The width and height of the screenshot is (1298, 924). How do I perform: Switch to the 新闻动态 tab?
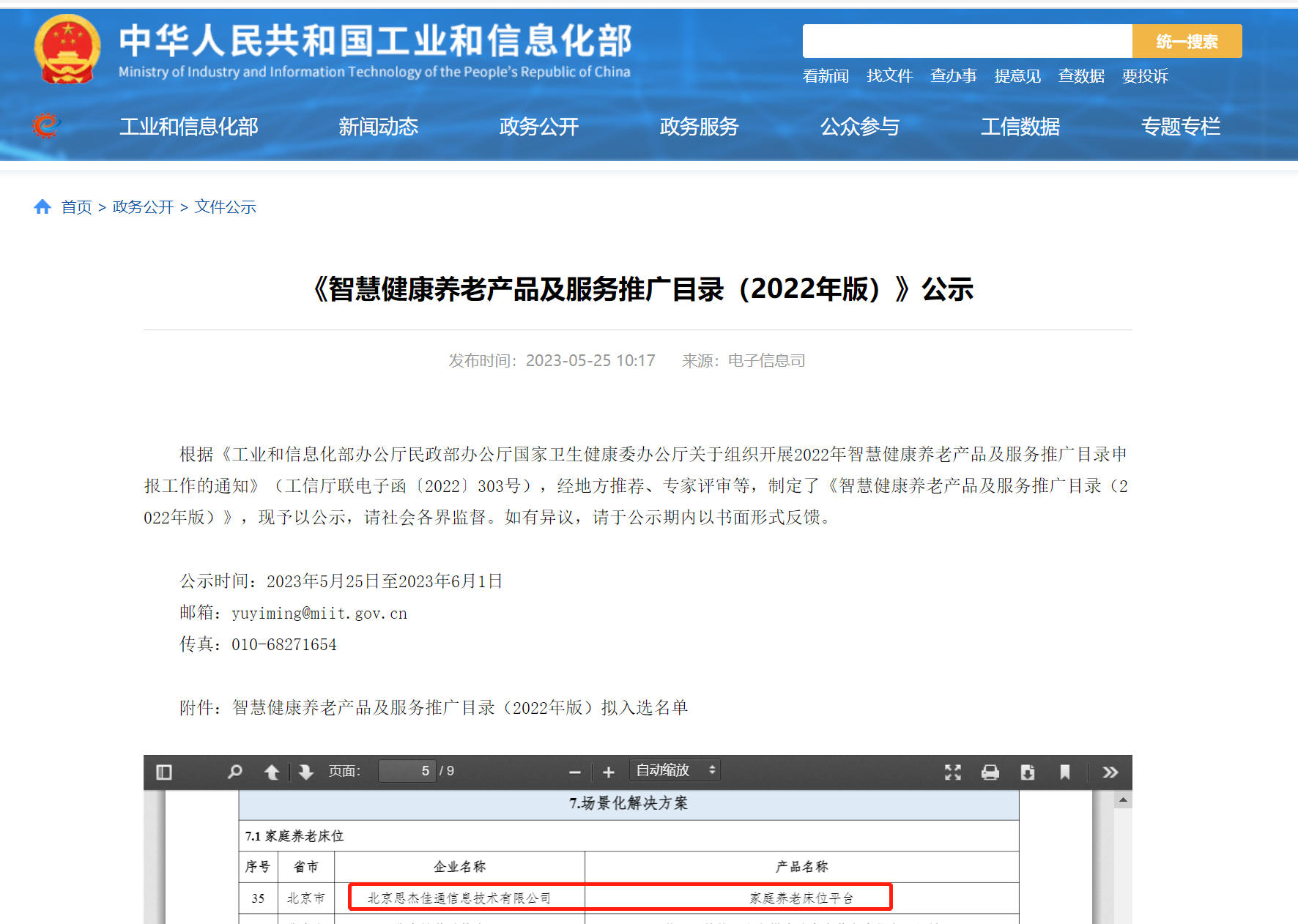pos(378,127)
